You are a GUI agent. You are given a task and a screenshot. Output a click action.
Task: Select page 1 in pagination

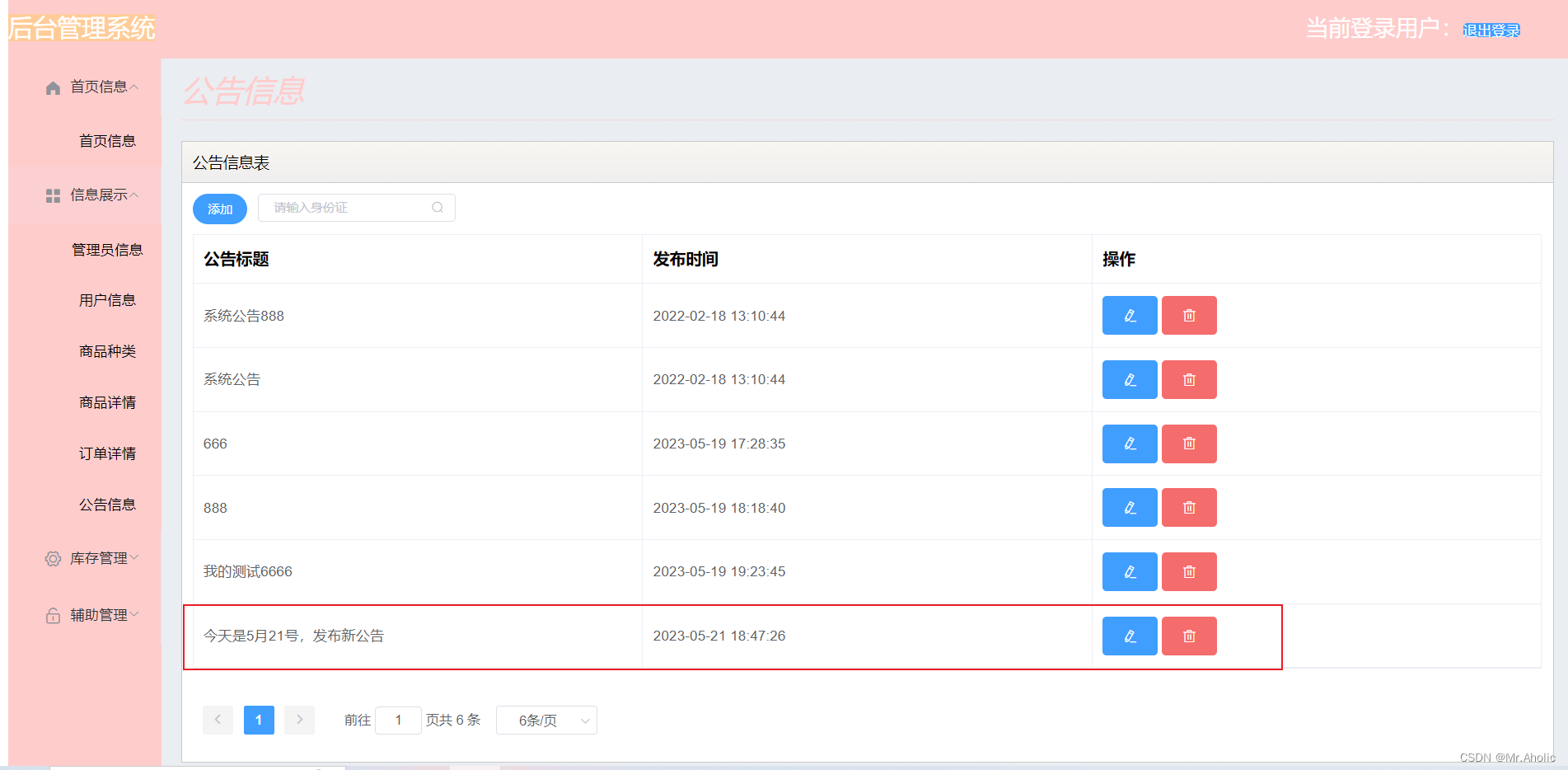click(x=259, y=720)
